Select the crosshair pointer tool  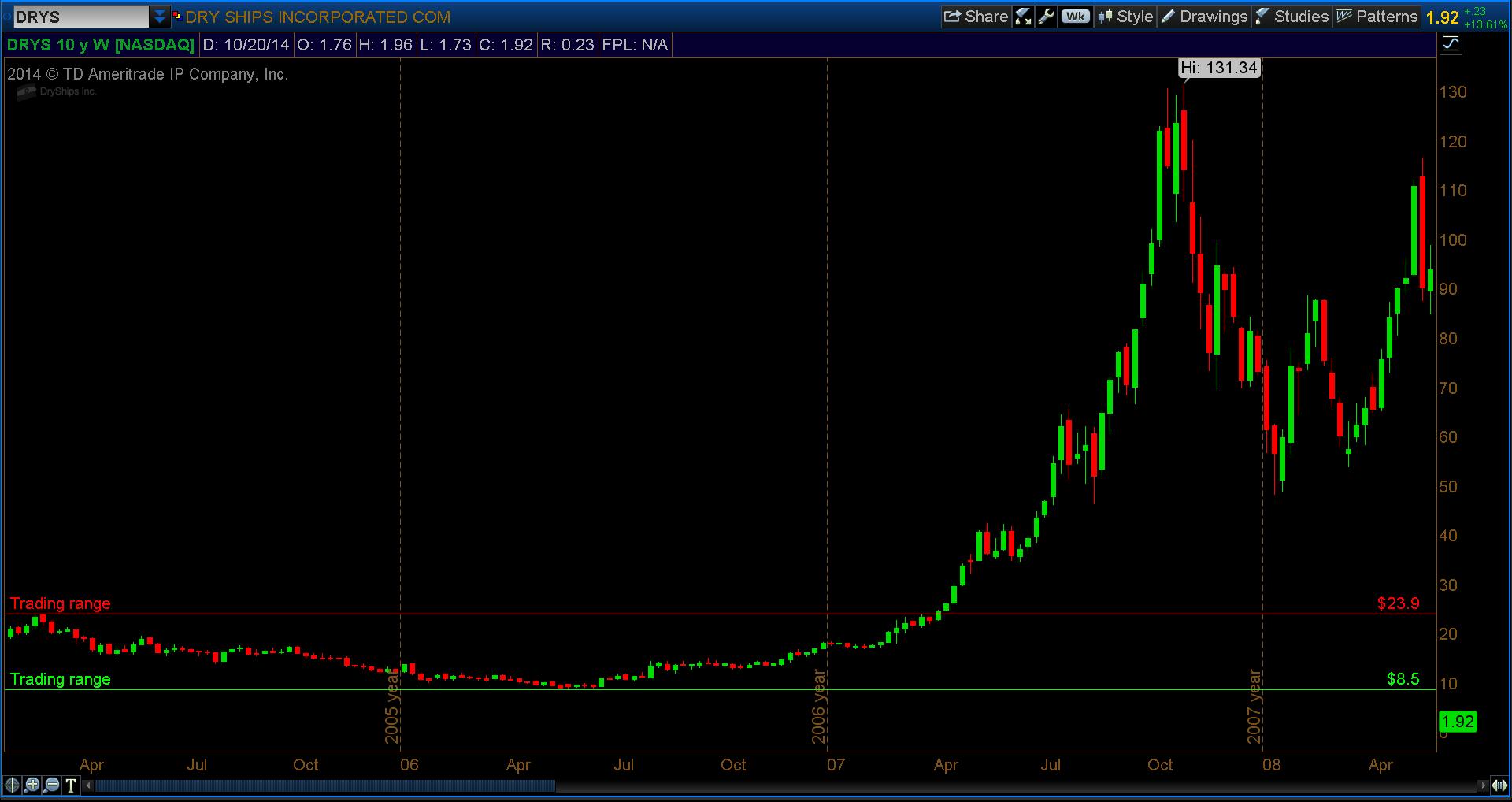pos(13,785)
